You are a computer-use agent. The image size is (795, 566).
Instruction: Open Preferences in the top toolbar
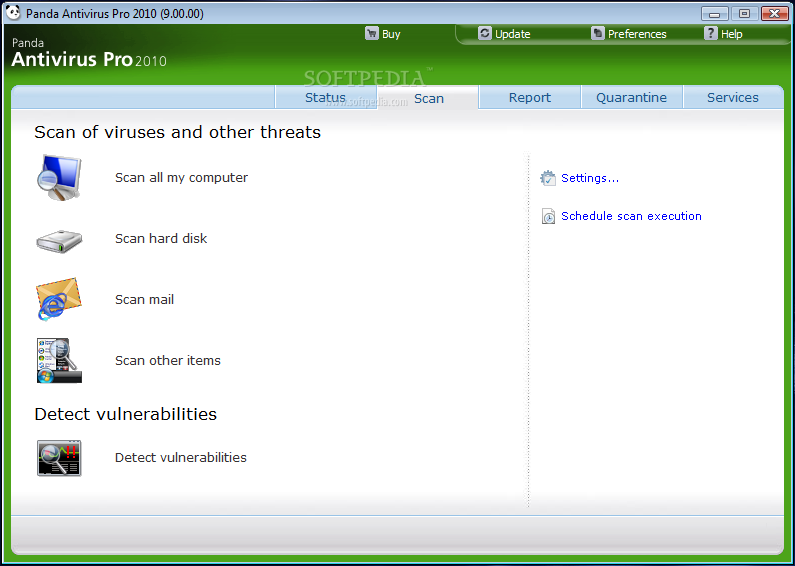pos(636,34)
